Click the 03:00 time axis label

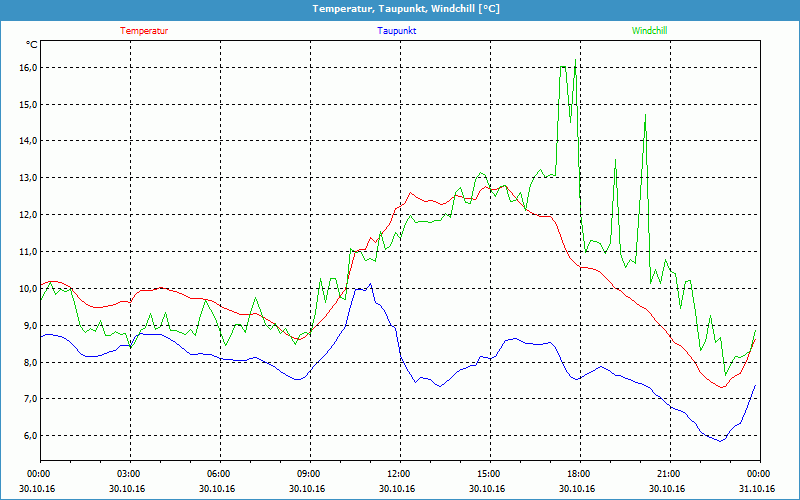131,474
